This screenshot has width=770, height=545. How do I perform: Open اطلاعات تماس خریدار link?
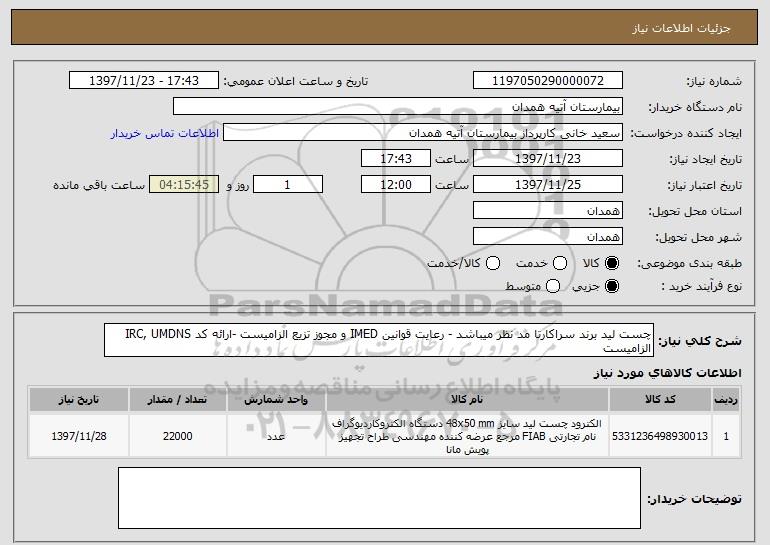(165, 134)
